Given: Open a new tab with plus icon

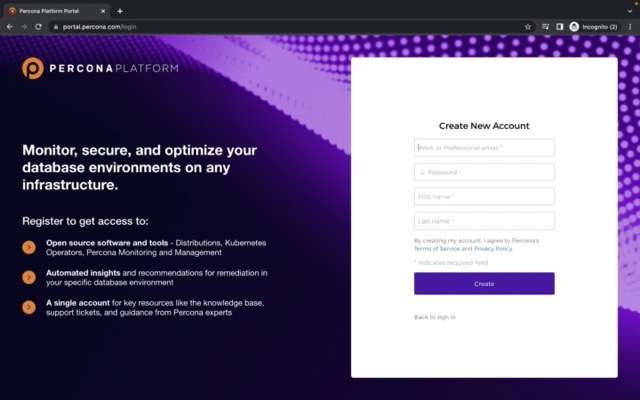Looking at the screenshot, I should point(120,11).
